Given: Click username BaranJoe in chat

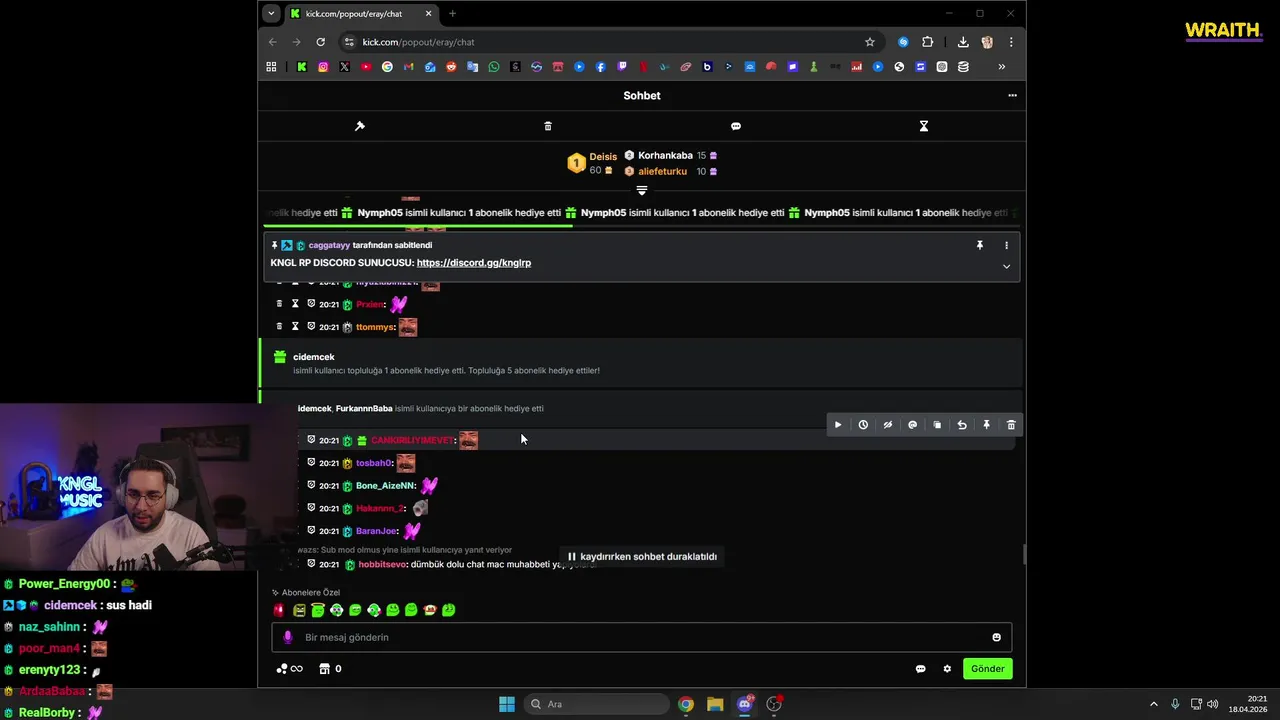Looking at the screenshot, I should [x=377, y=531].
